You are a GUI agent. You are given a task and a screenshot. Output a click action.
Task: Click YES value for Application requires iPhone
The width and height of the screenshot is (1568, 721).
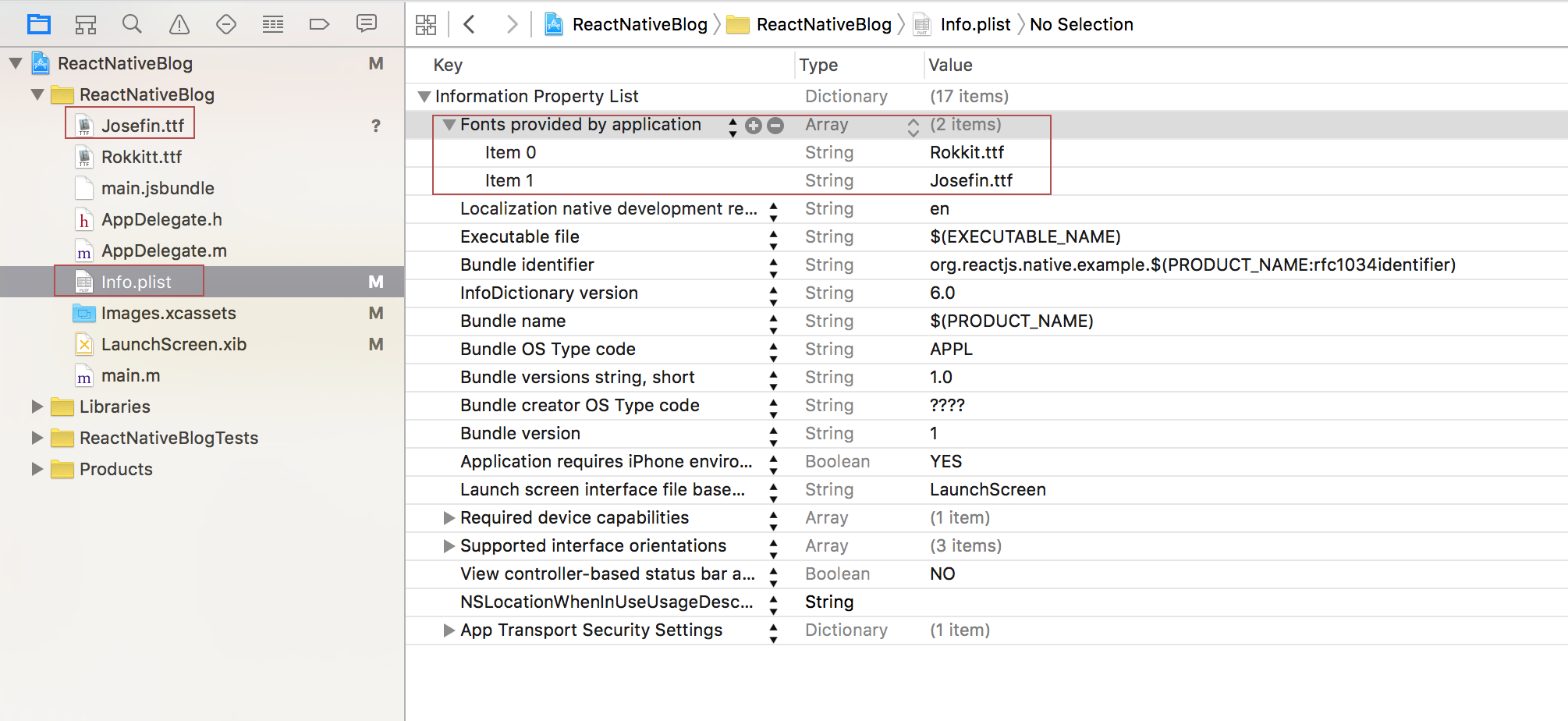point(945,462)
